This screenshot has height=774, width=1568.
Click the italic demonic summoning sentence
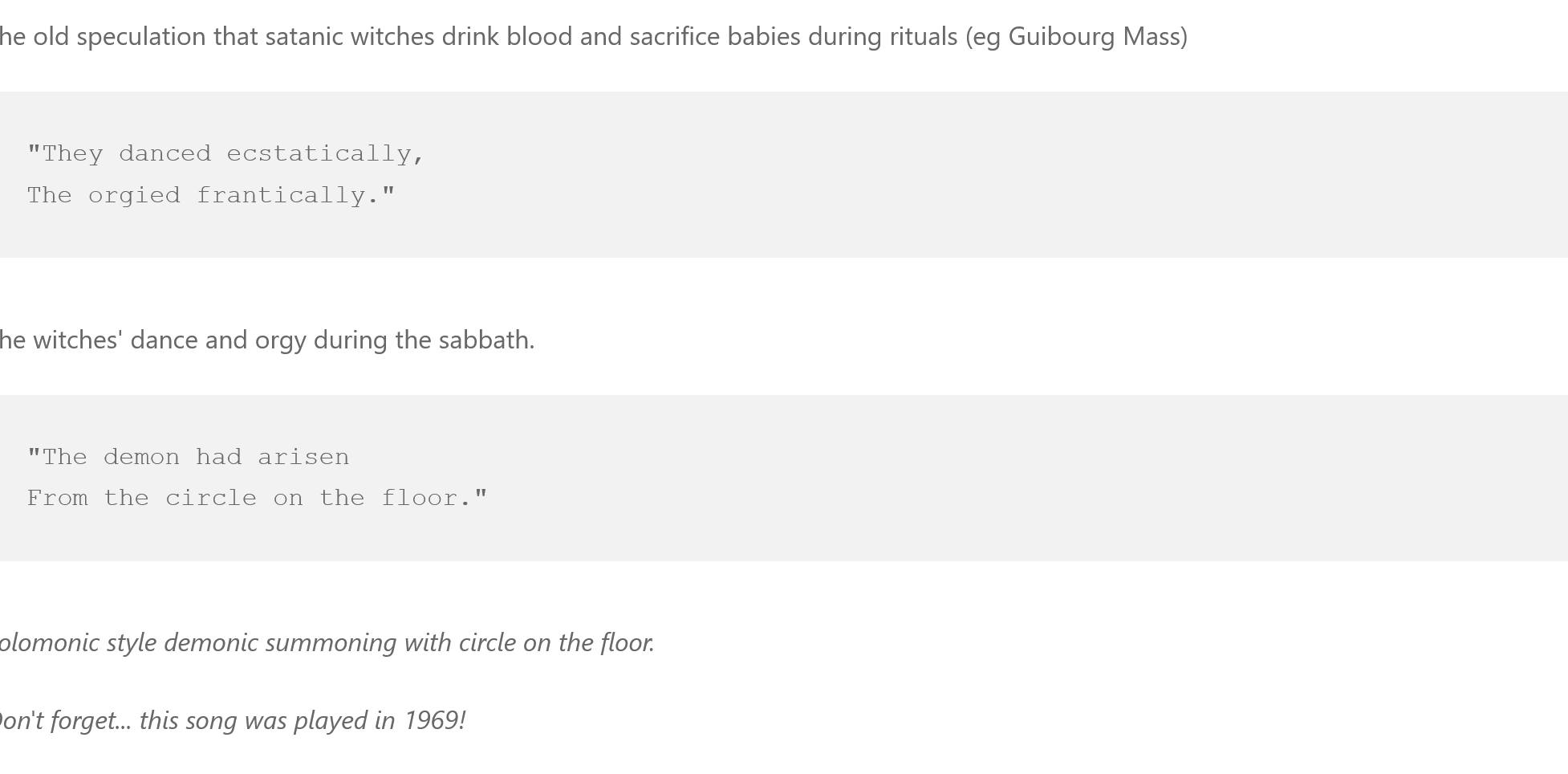(x=327, y=643)
